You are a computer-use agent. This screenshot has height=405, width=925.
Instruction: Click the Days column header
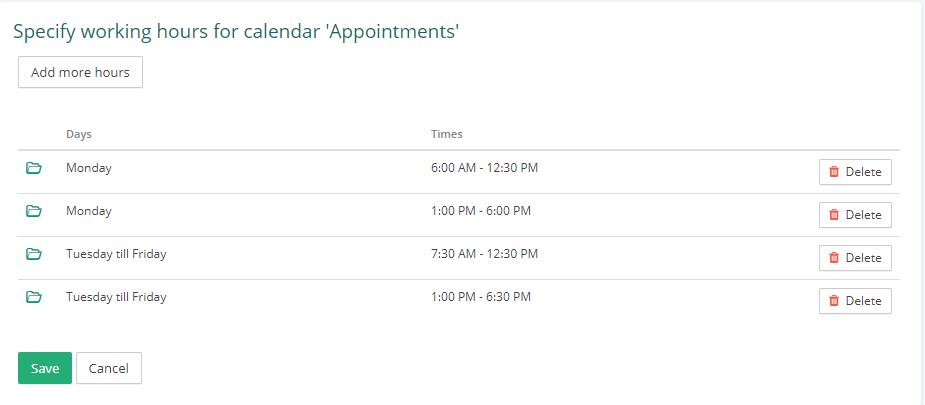point(78,134)
